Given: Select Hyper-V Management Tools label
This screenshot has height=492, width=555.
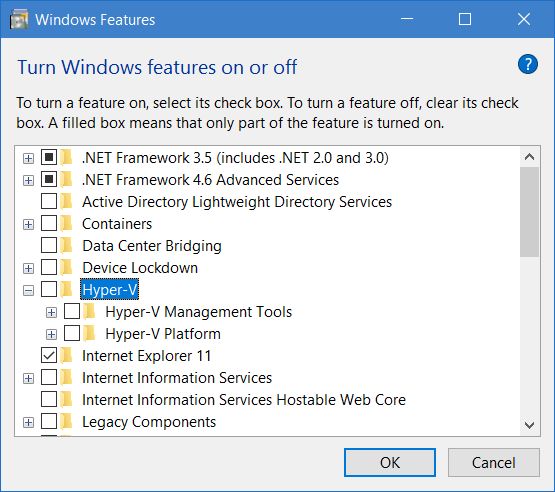Looking at the screenshot, I should pos(199,312).
